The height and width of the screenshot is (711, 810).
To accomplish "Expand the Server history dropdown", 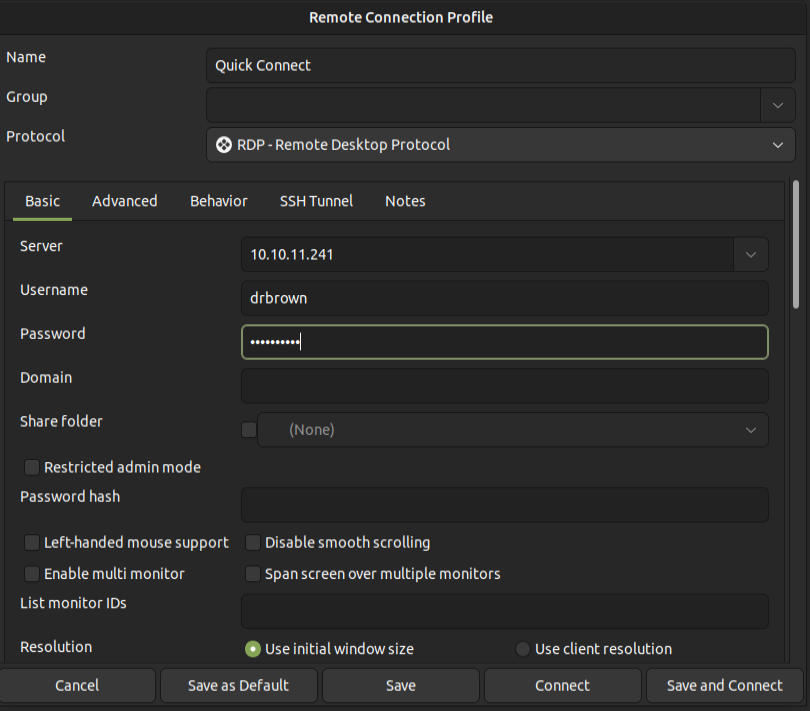I will (750, 255).
